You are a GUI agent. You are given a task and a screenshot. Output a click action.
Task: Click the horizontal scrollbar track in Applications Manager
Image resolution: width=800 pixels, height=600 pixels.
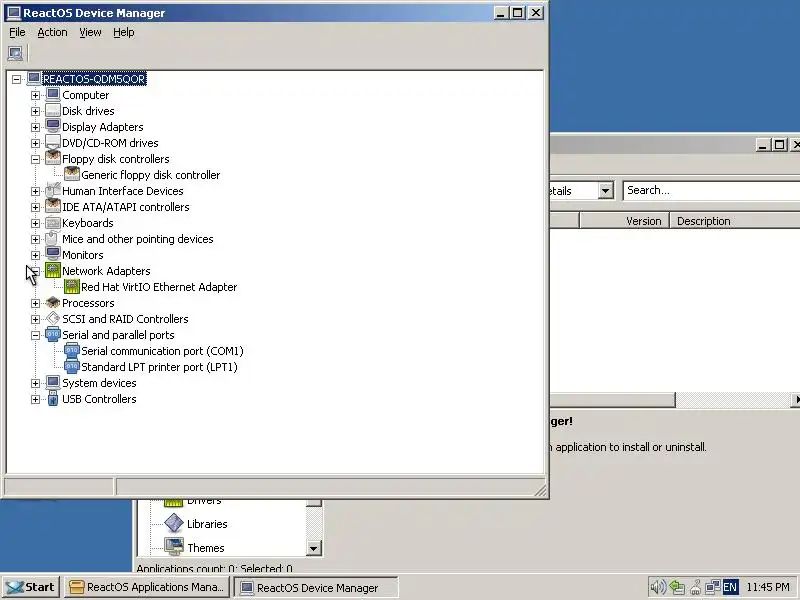coord(732,400)
